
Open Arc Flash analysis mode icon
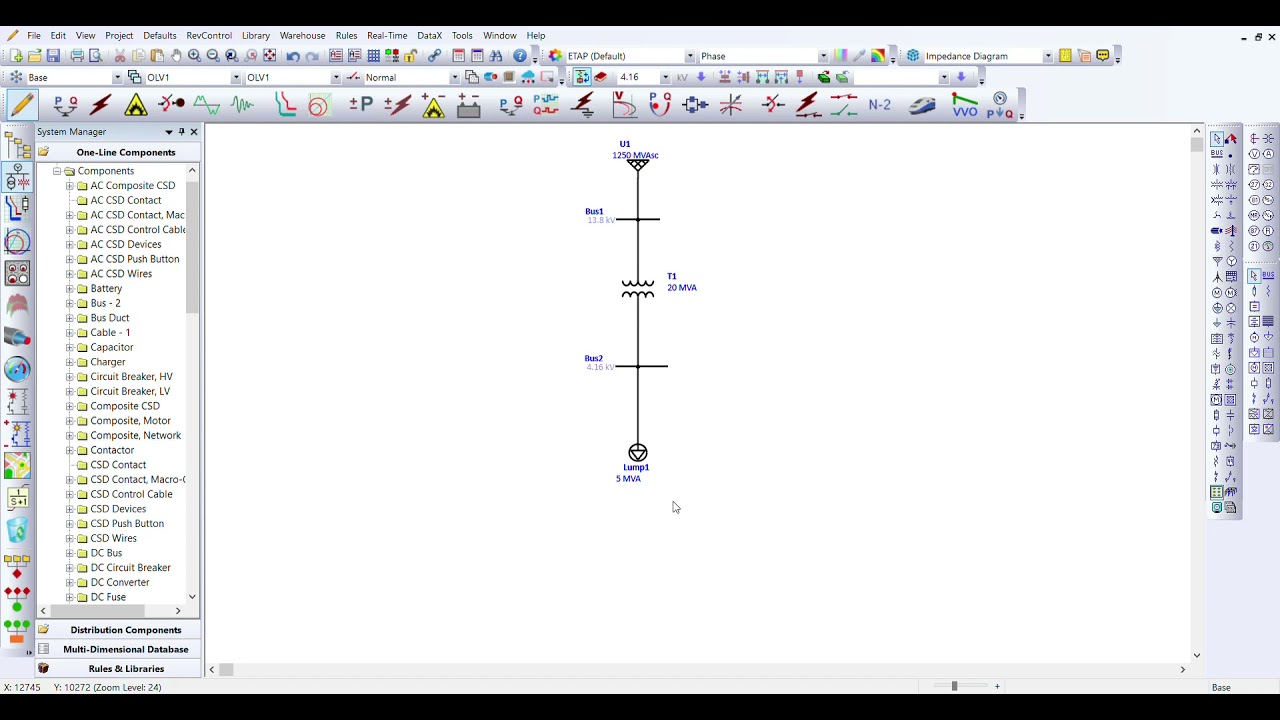136,105
